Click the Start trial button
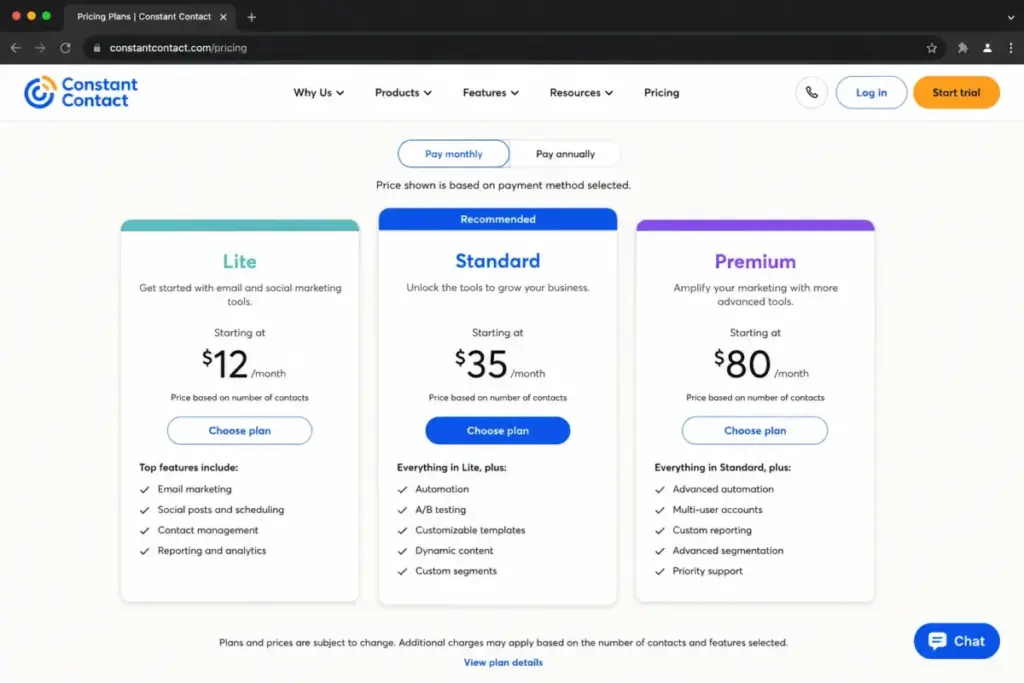 (x=956, y=92)
